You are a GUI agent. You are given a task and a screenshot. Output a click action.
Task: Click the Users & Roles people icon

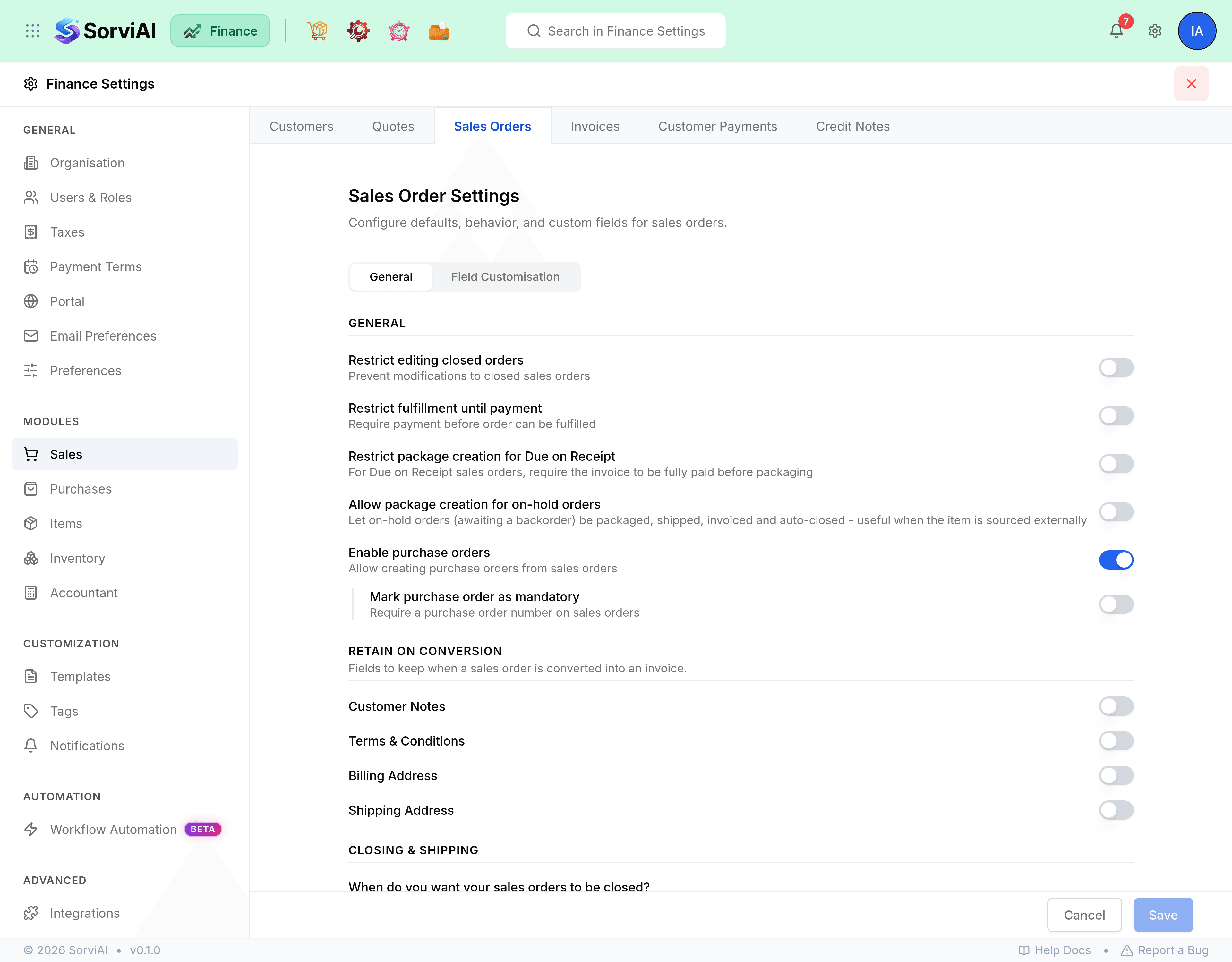click(x=31, y=197)
